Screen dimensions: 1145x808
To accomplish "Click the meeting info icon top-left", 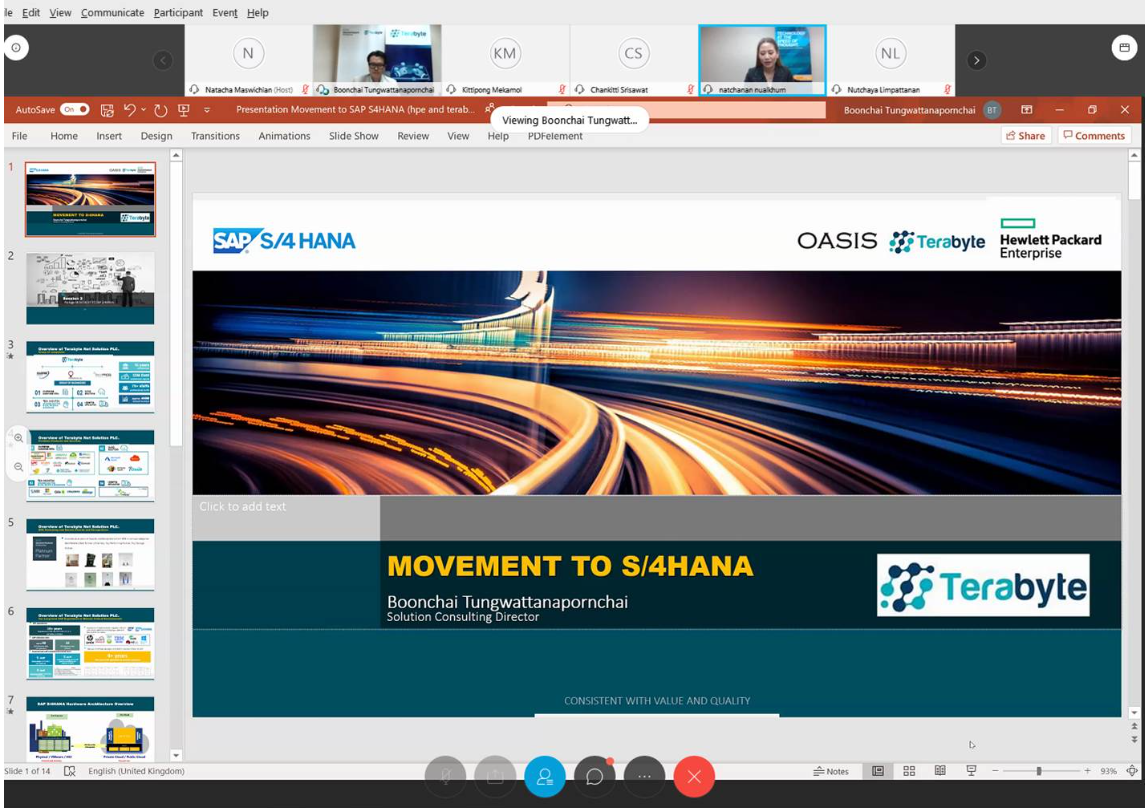I will (x=16, y=48).
